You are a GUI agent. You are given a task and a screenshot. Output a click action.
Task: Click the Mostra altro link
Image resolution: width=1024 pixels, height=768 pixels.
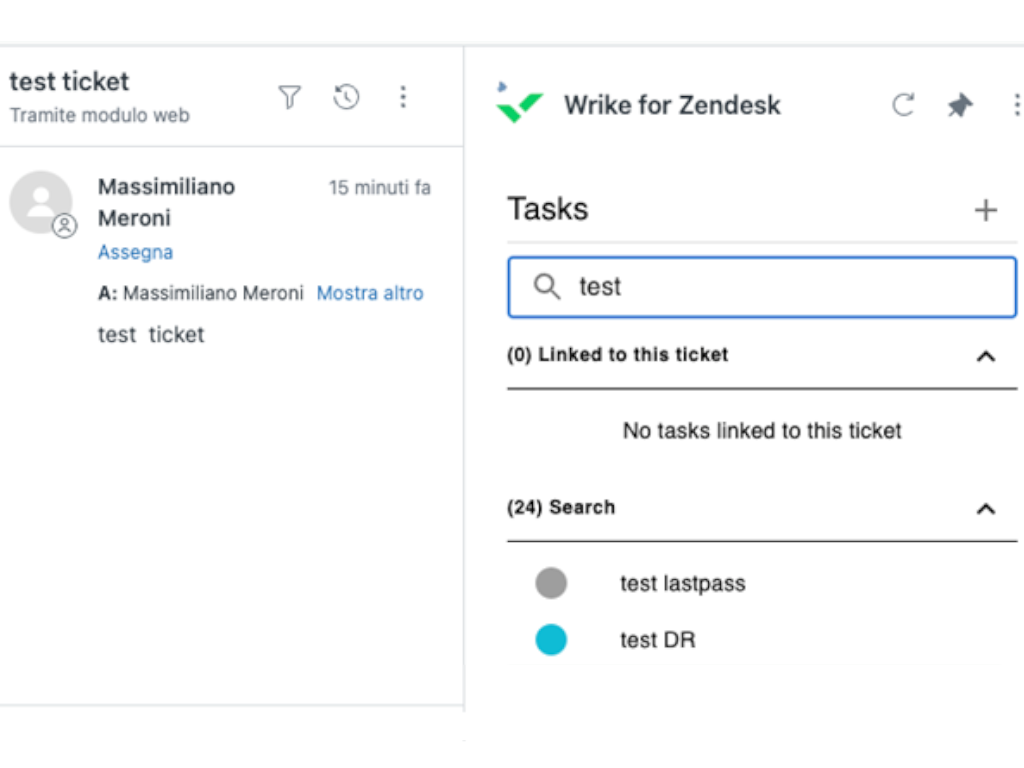tap(370, 293)
